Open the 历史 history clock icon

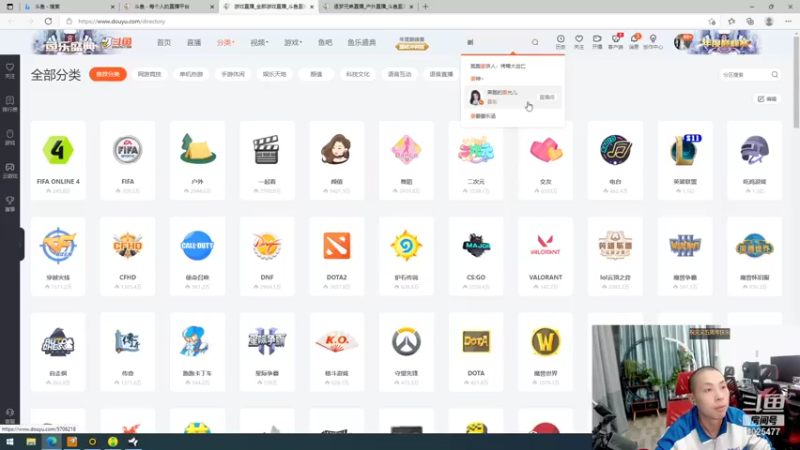[x=560, y=42]
